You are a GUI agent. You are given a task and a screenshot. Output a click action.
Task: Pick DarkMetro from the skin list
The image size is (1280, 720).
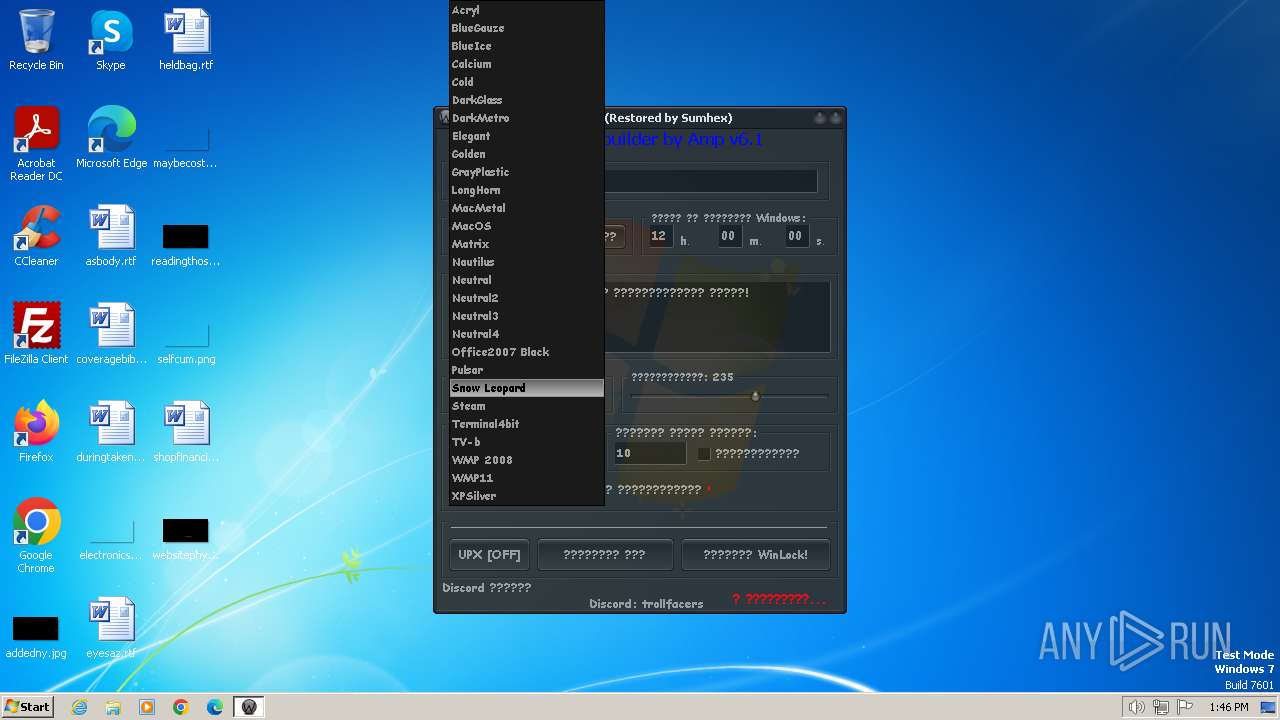[x=527, y=118]
